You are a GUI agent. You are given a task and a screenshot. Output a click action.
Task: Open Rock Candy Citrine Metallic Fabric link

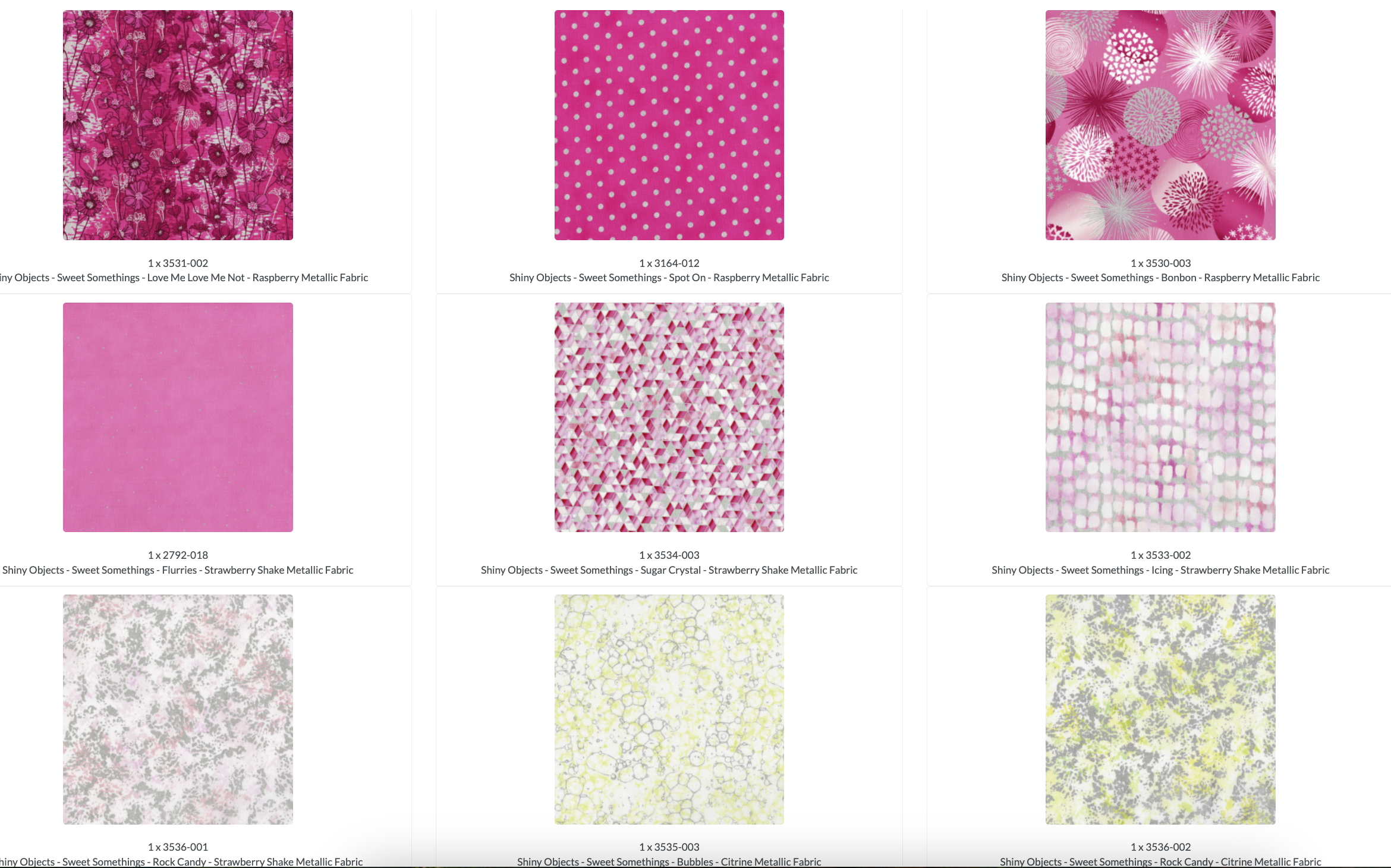click(x=1160, y=861)
